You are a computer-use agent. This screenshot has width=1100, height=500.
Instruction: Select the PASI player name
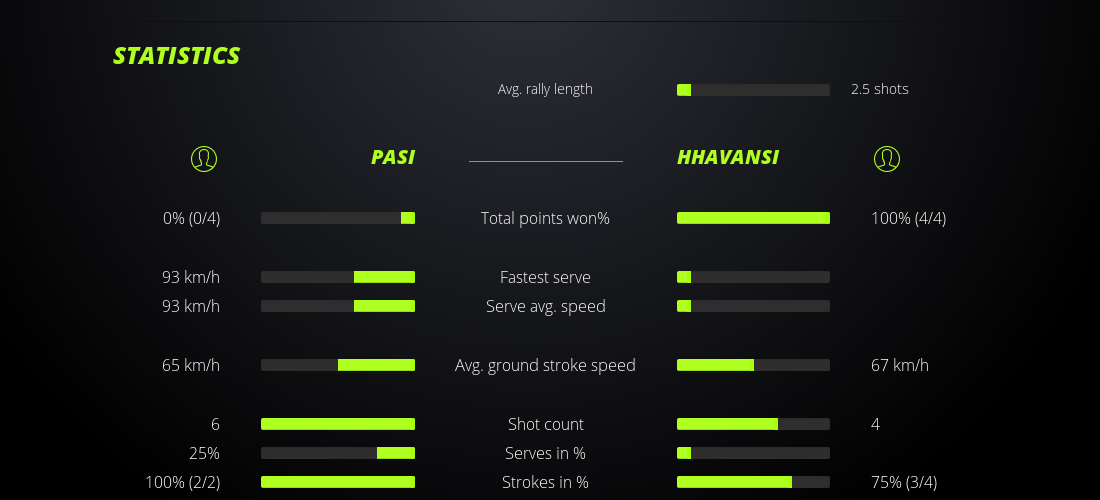coord(393,157)
